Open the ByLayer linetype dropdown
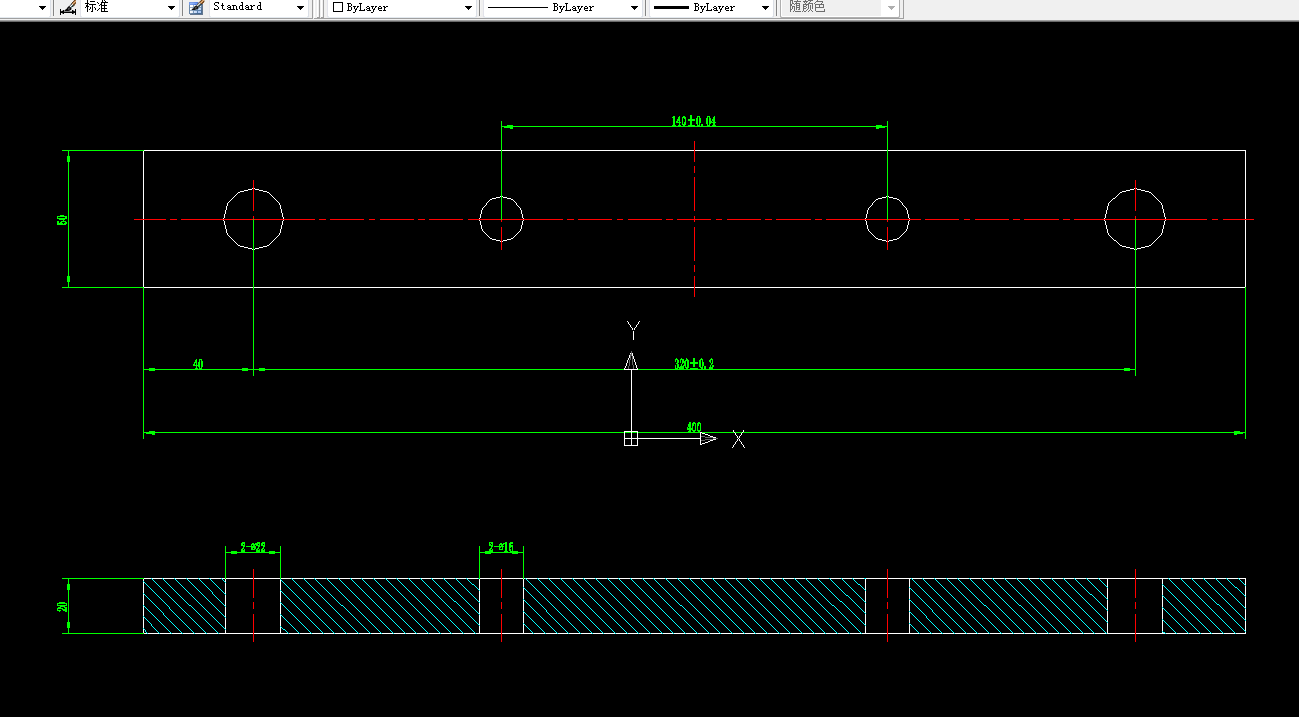 (x=634, y=8)
